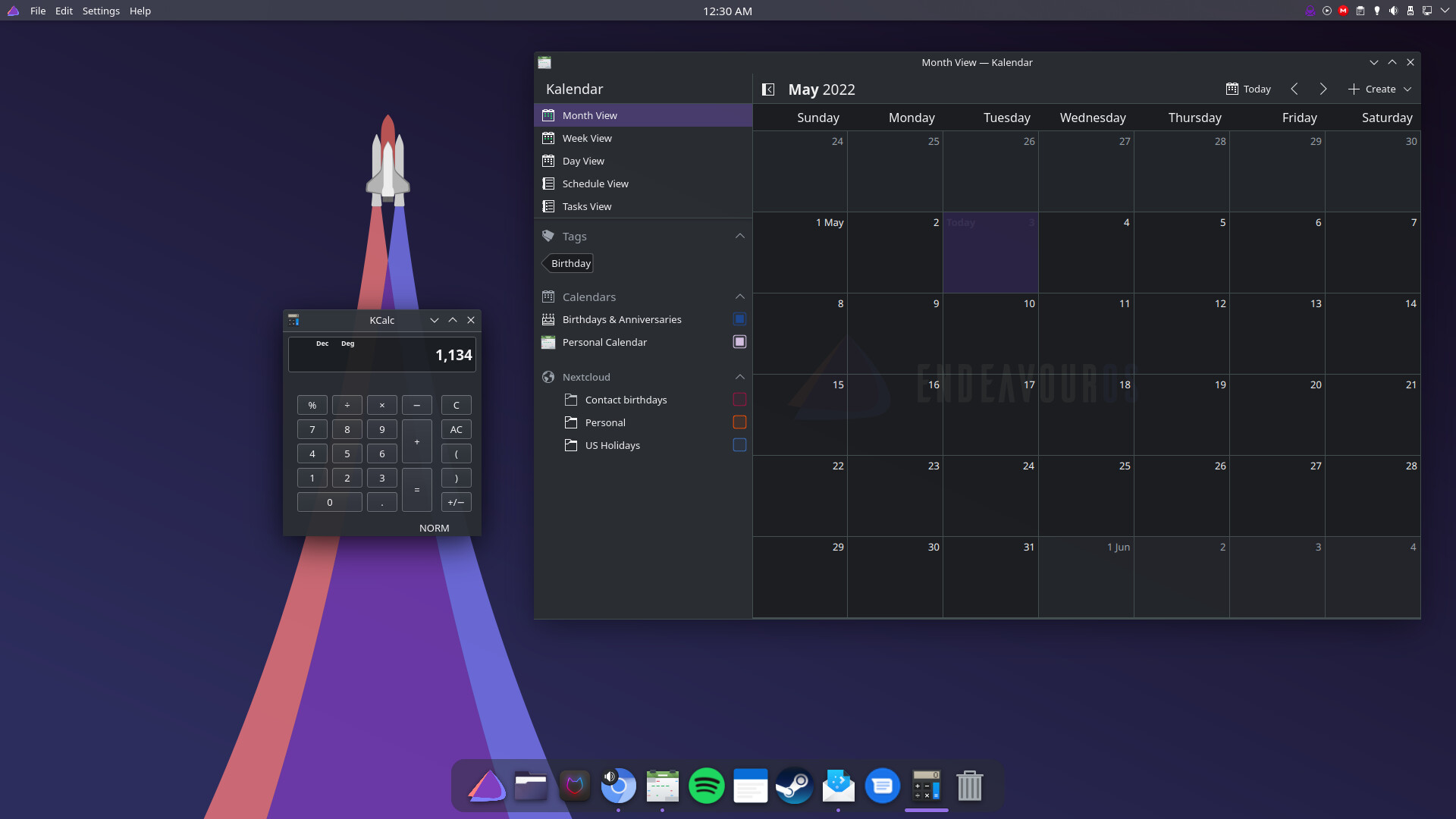Open the cat-logo app in dock

point(574,786)
